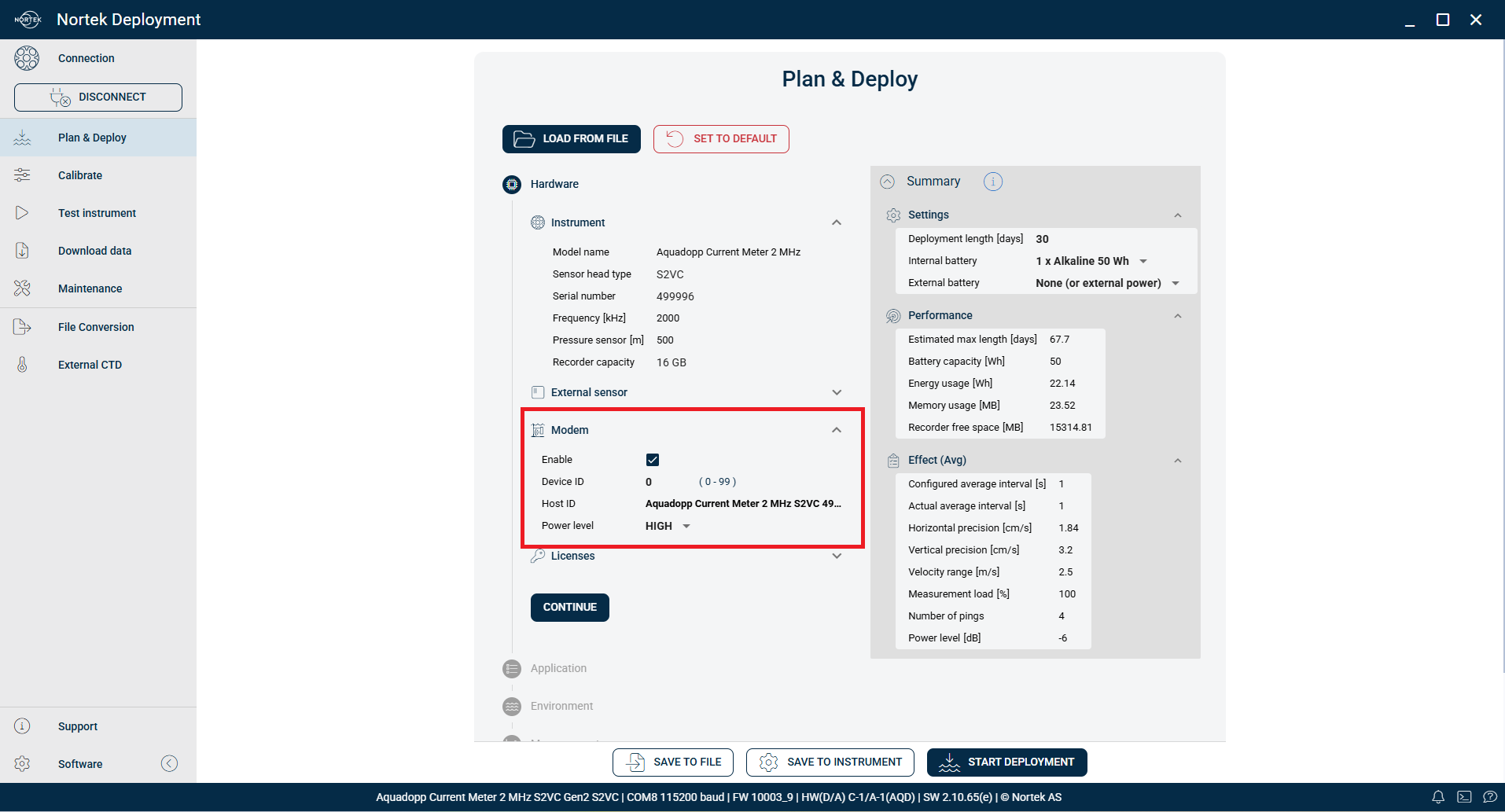Click the Hardware step icon

(512, 184)
